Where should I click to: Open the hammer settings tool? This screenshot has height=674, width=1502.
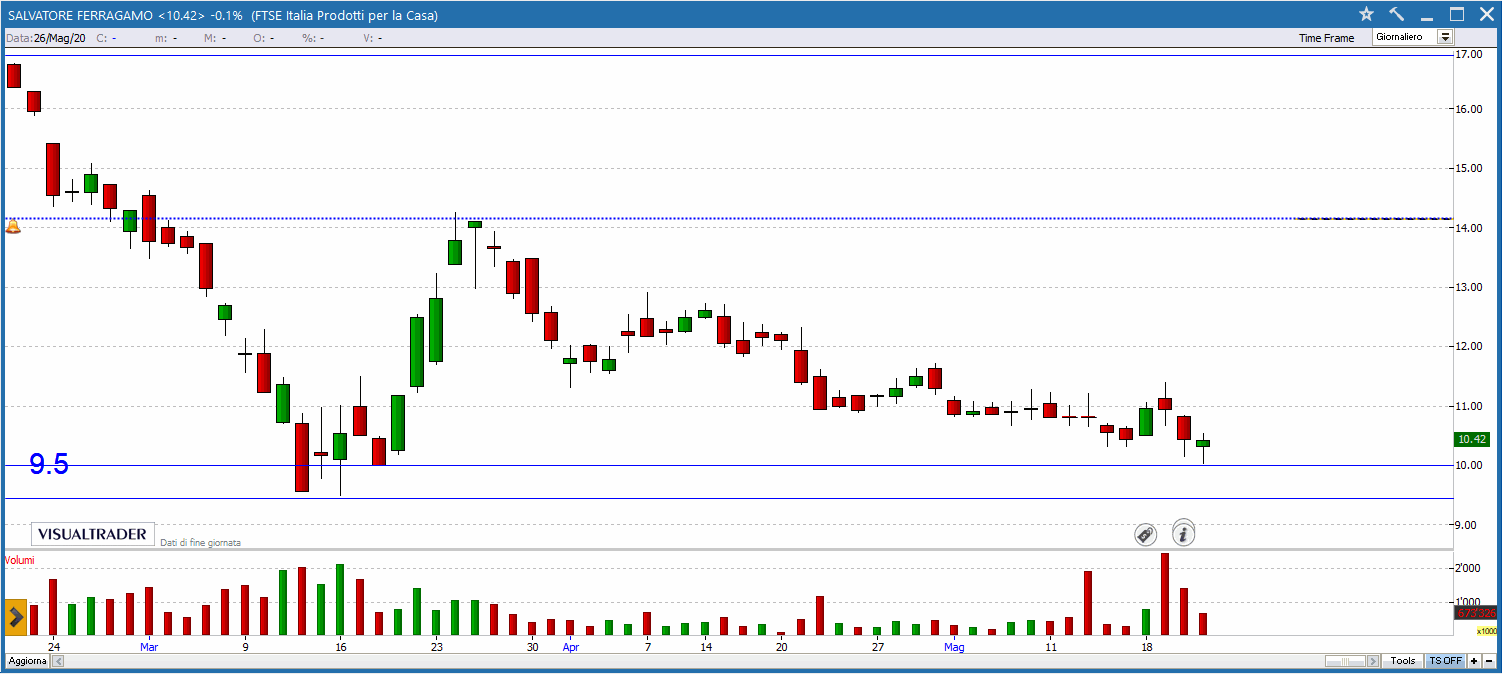click(1396, 14)
